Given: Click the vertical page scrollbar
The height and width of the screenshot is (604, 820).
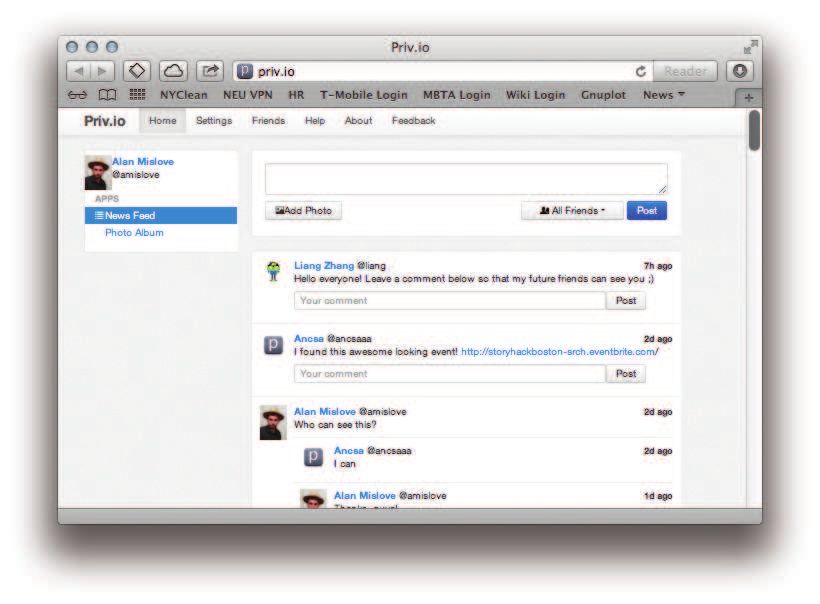Looking at the screenshot, I should tap(754, 131).
